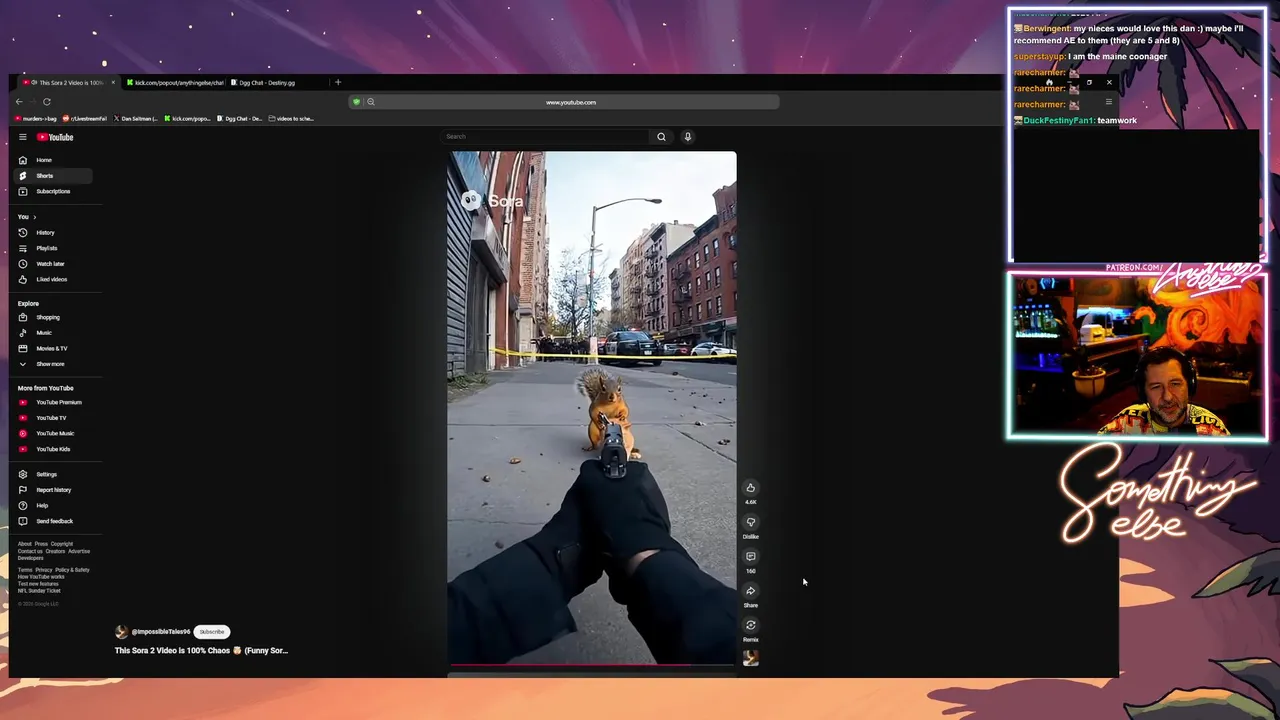Open the YouTube hamburger guide menu
Screen dimensions: 1280x720
[22, 137]
